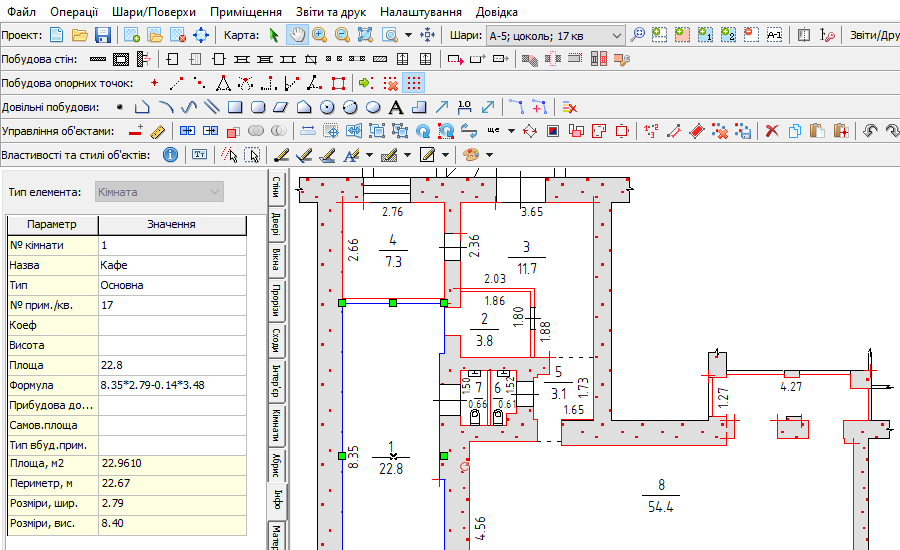Screen dimensions: 900x550
Task: Toggle the reference points grid display
Action: click(x=413, y=83)
